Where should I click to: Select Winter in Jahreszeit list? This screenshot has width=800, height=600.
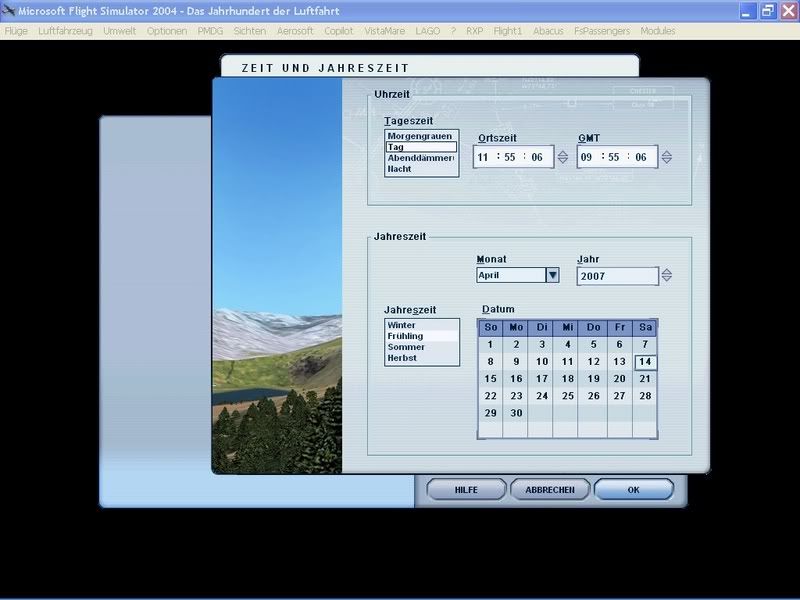[401, 325]
